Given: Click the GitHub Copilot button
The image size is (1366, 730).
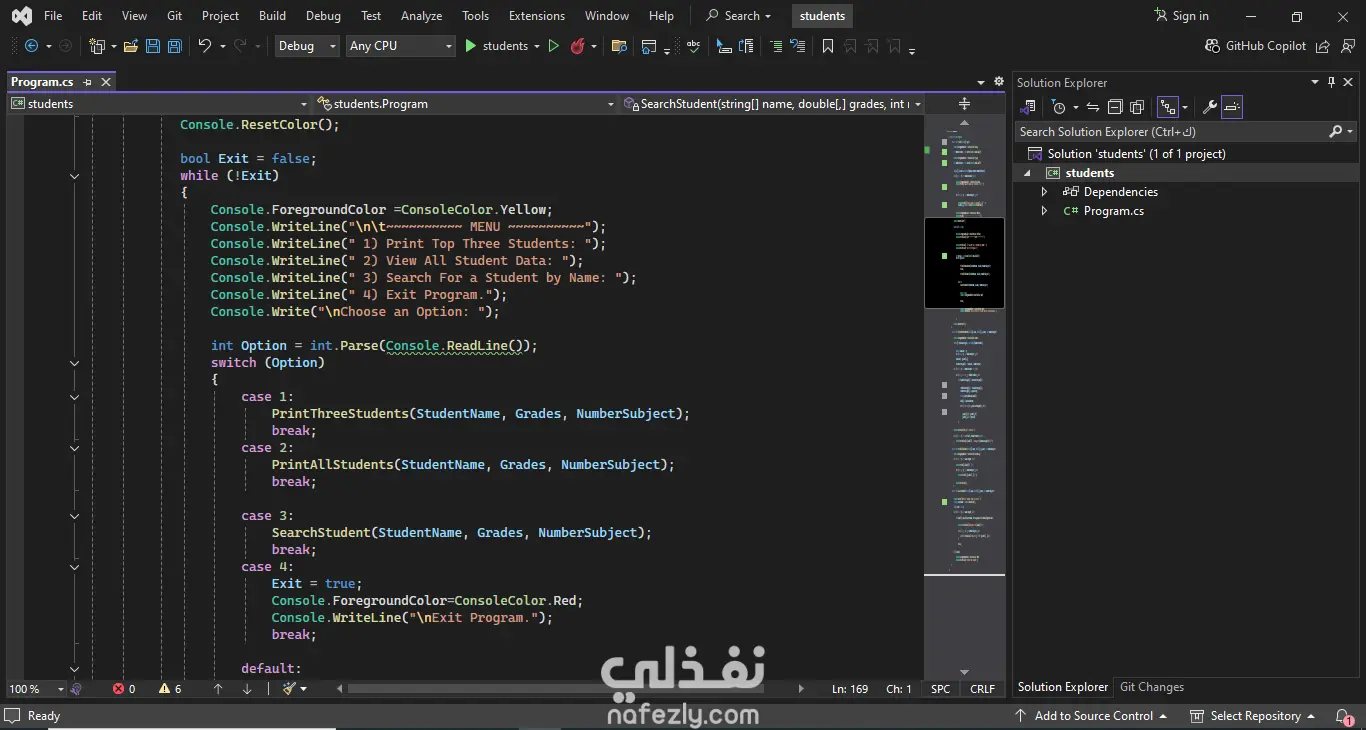Looking at the screenshot, I should [1255, 46].
